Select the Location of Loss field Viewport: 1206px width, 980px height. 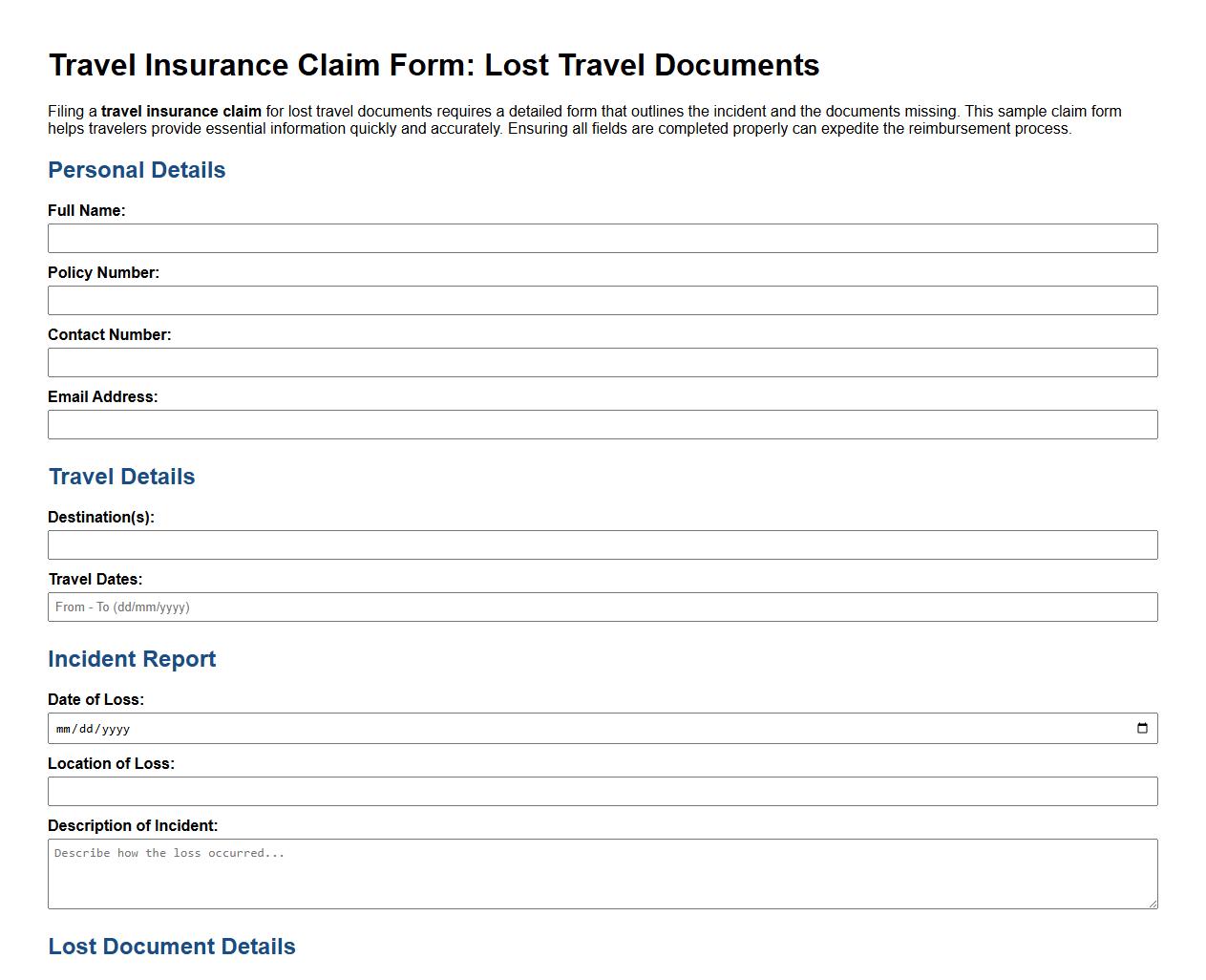coord(602,791)
